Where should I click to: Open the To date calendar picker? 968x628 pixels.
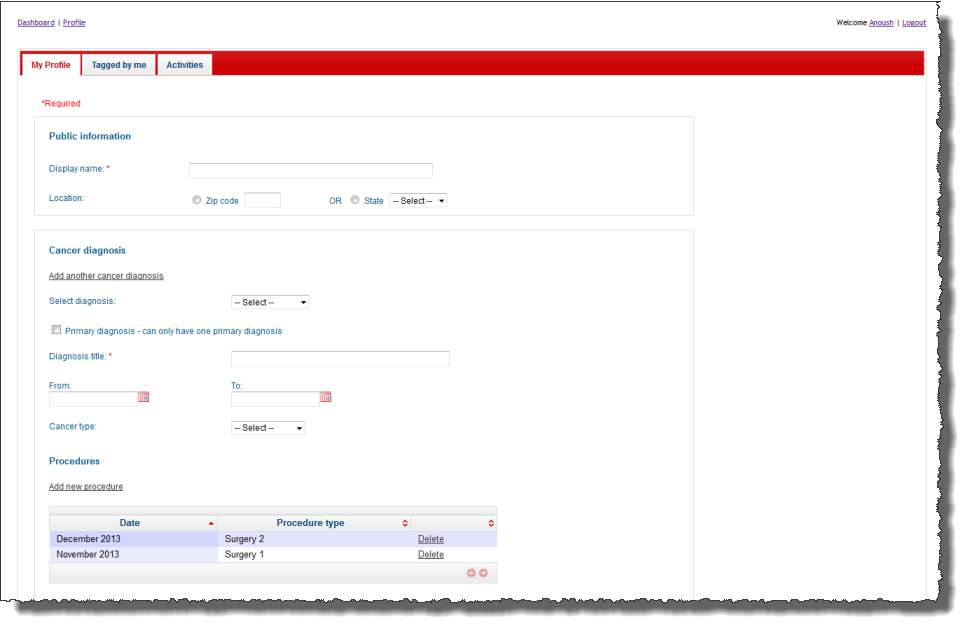[x=325, y=397]
